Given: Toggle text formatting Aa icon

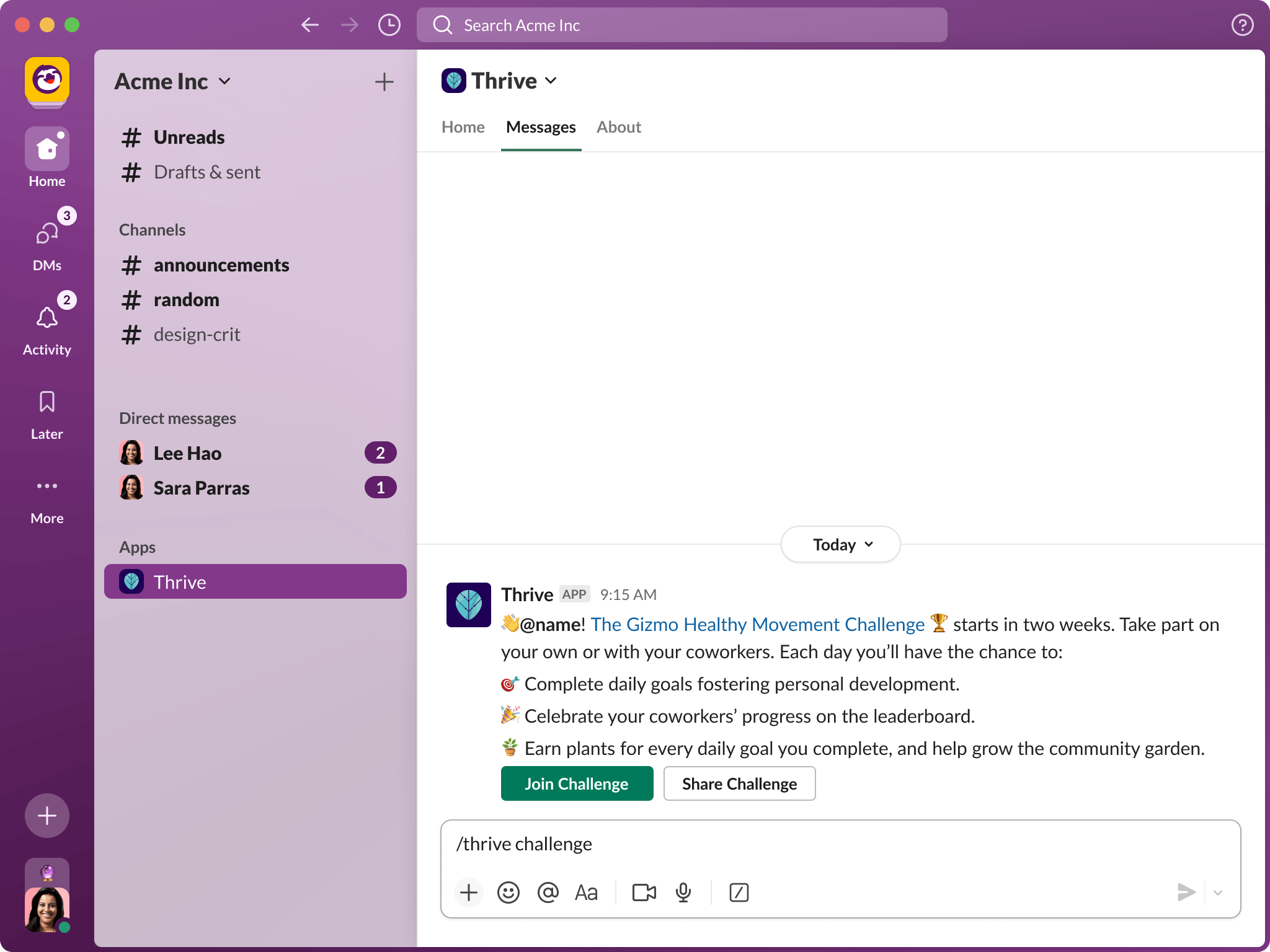Looking at the screenshot, I should coord(586,892).
